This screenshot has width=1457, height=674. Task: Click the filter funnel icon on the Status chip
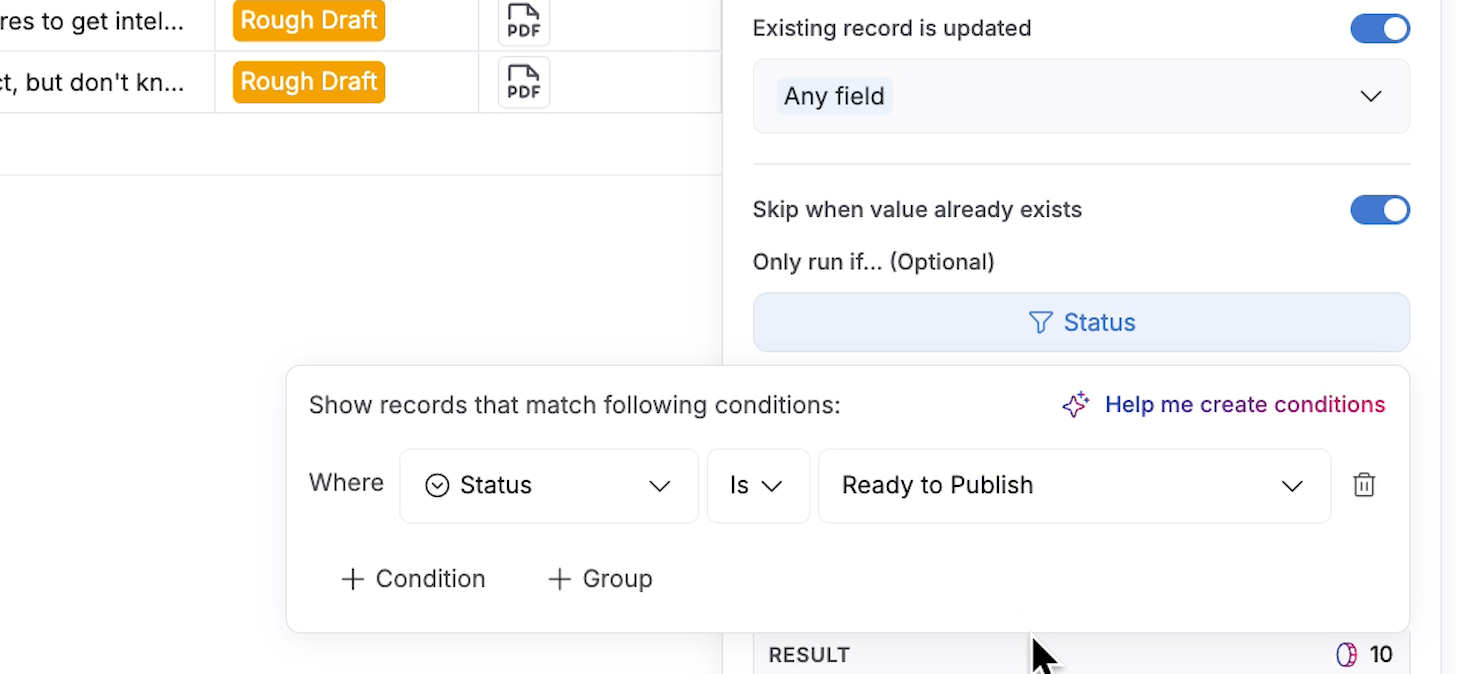tap(1040, 322)
